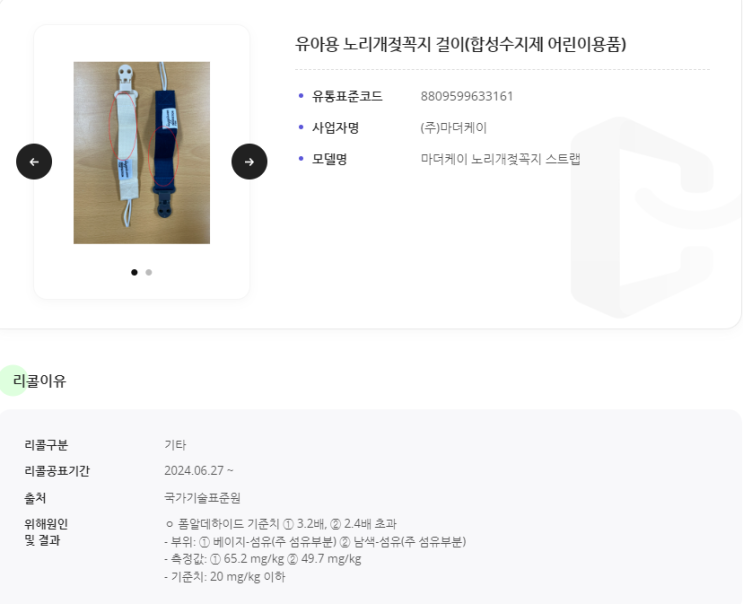Click the business name (주)마더케이
This screenshot has width=743, height=604.
click(453, 128)
